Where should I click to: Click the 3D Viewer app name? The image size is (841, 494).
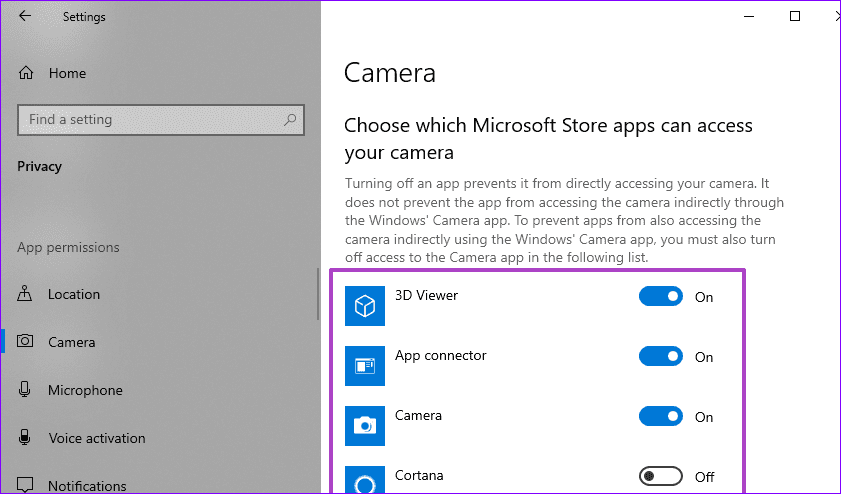(x=426, y=296)
